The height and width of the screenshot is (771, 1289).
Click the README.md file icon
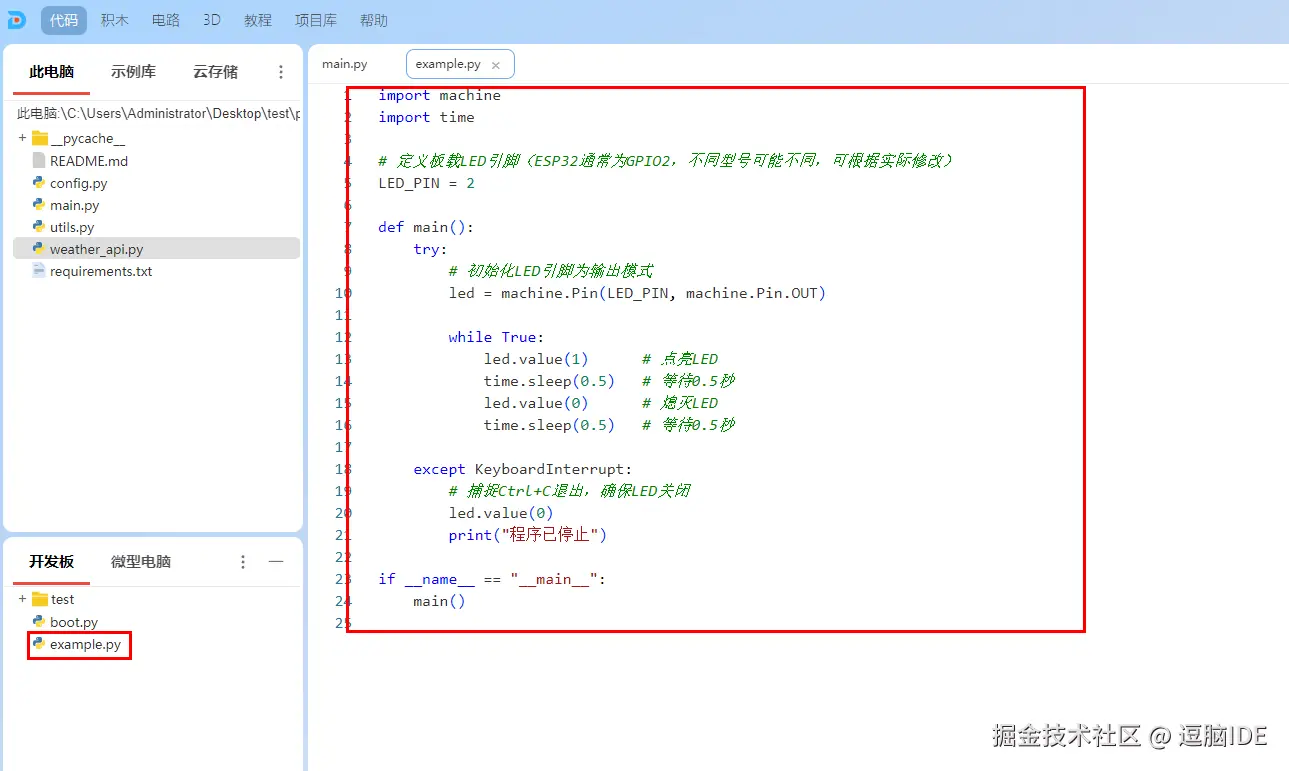[39, 161]
